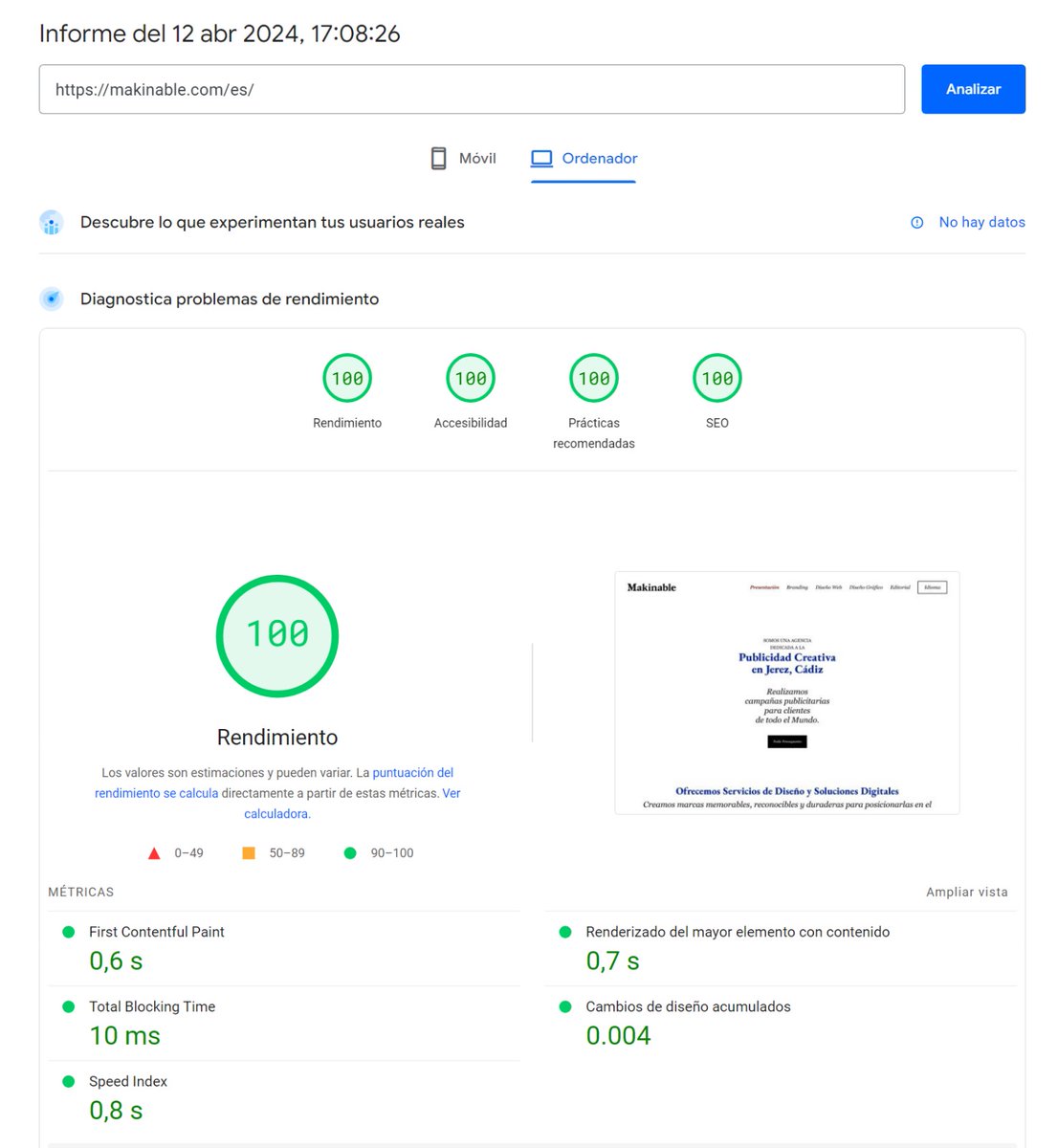Viewport: 1058px width, 1148px height.
Task: Click green dot beside Renderizado del mayor elemento
Action: [565, 932]
